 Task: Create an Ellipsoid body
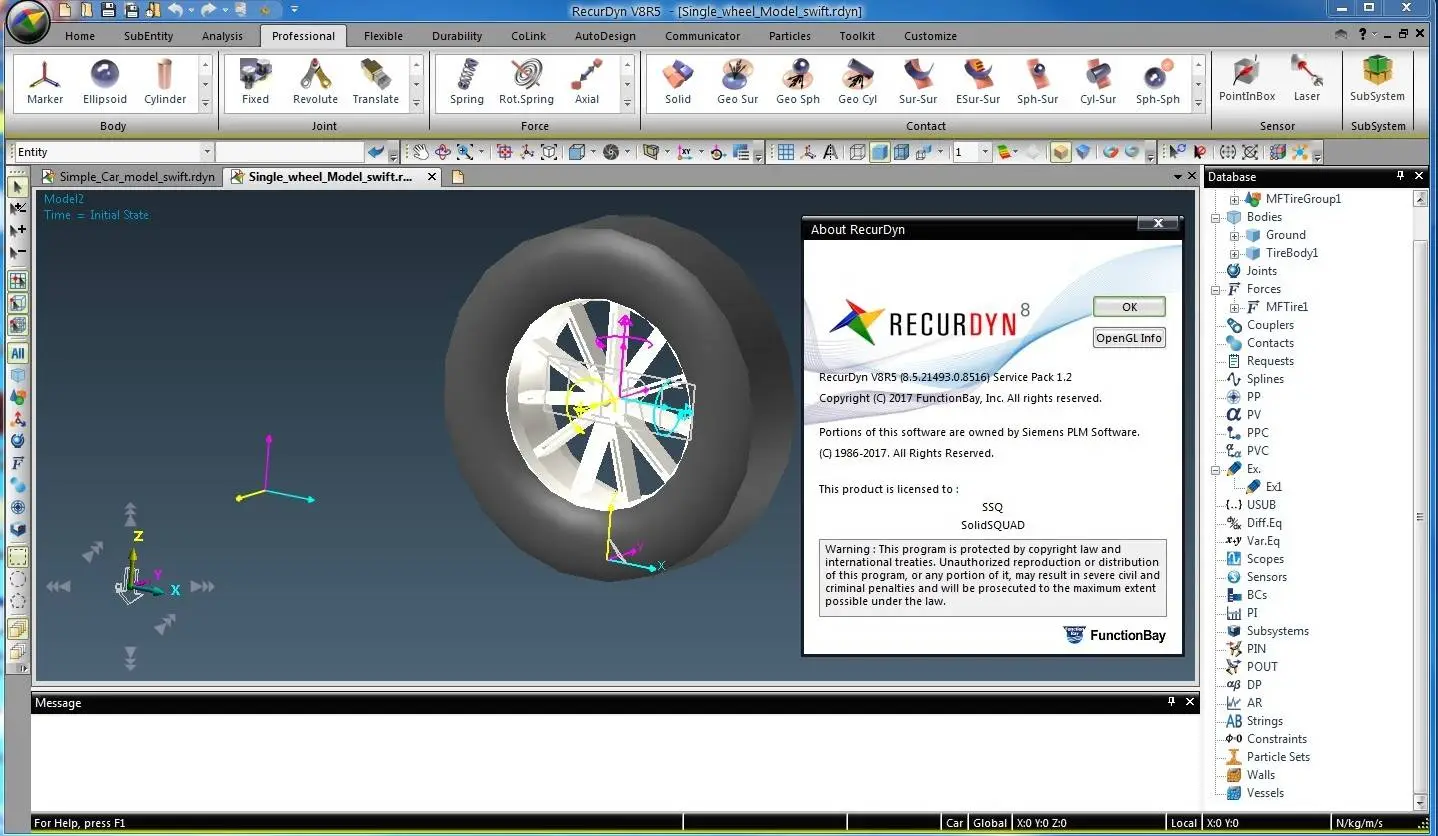pos(105,82)
